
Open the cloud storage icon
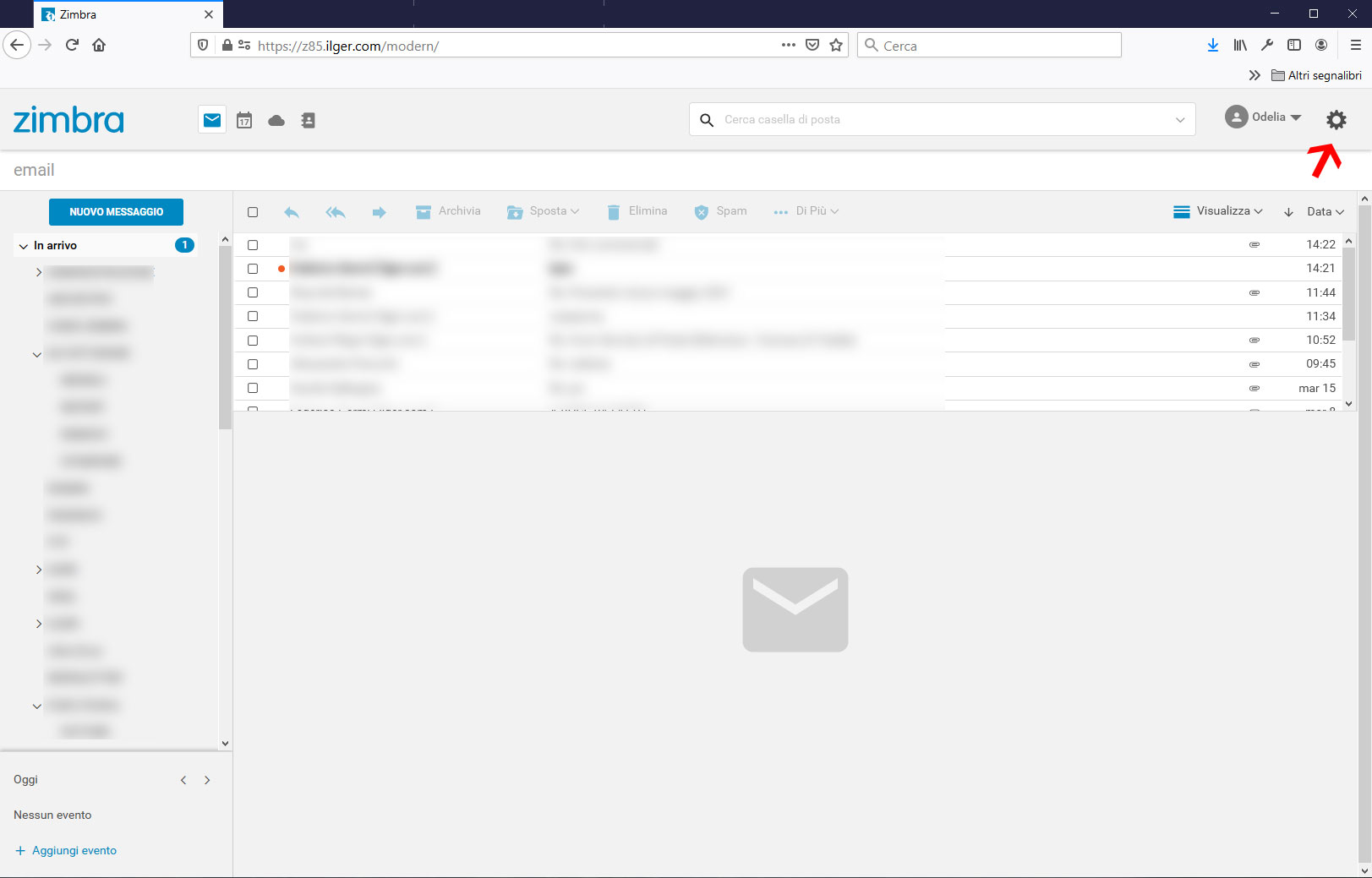[x=276, y=121]
